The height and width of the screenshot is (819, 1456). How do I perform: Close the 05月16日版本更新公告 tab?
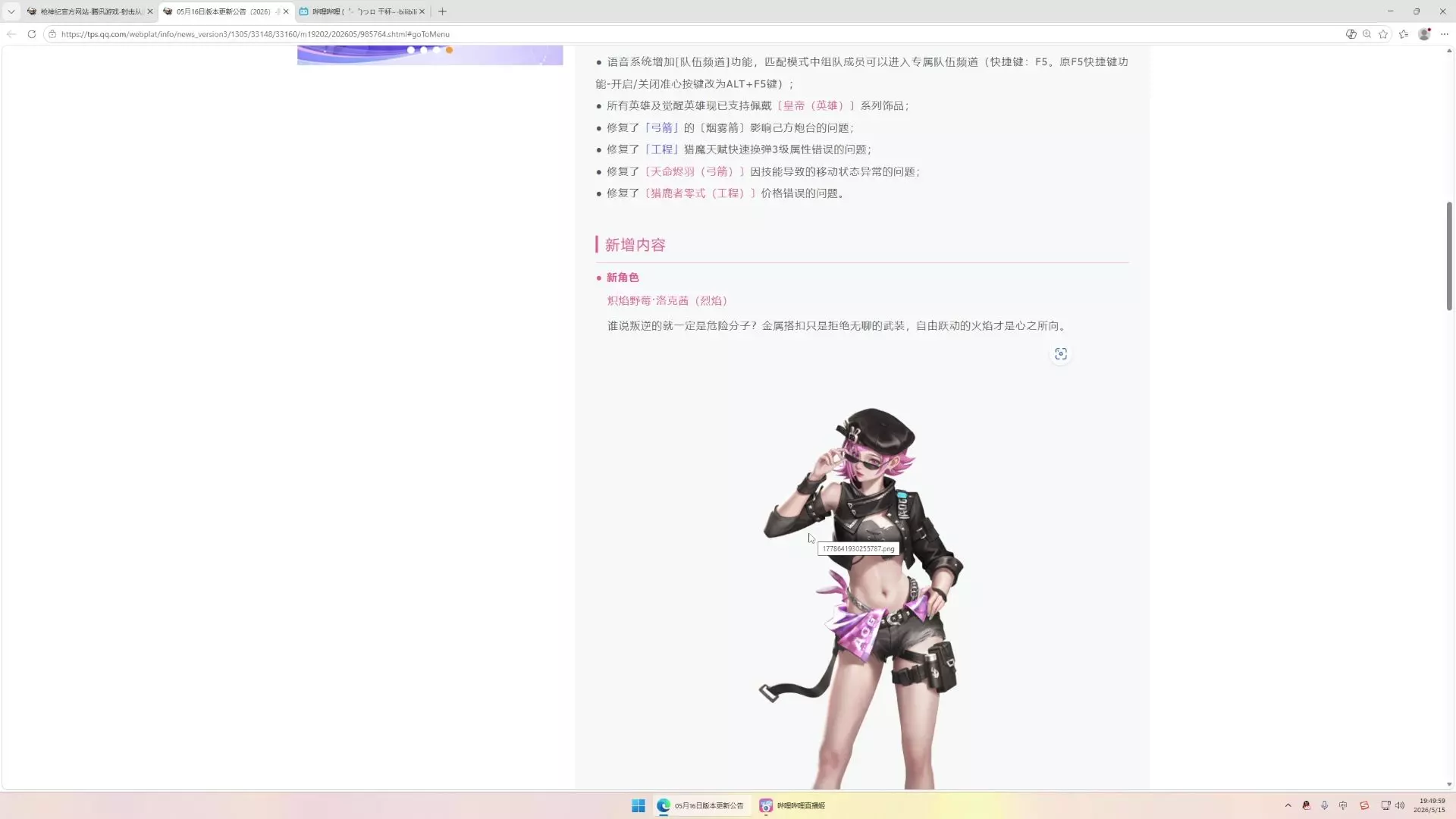(x=286, y=11)
